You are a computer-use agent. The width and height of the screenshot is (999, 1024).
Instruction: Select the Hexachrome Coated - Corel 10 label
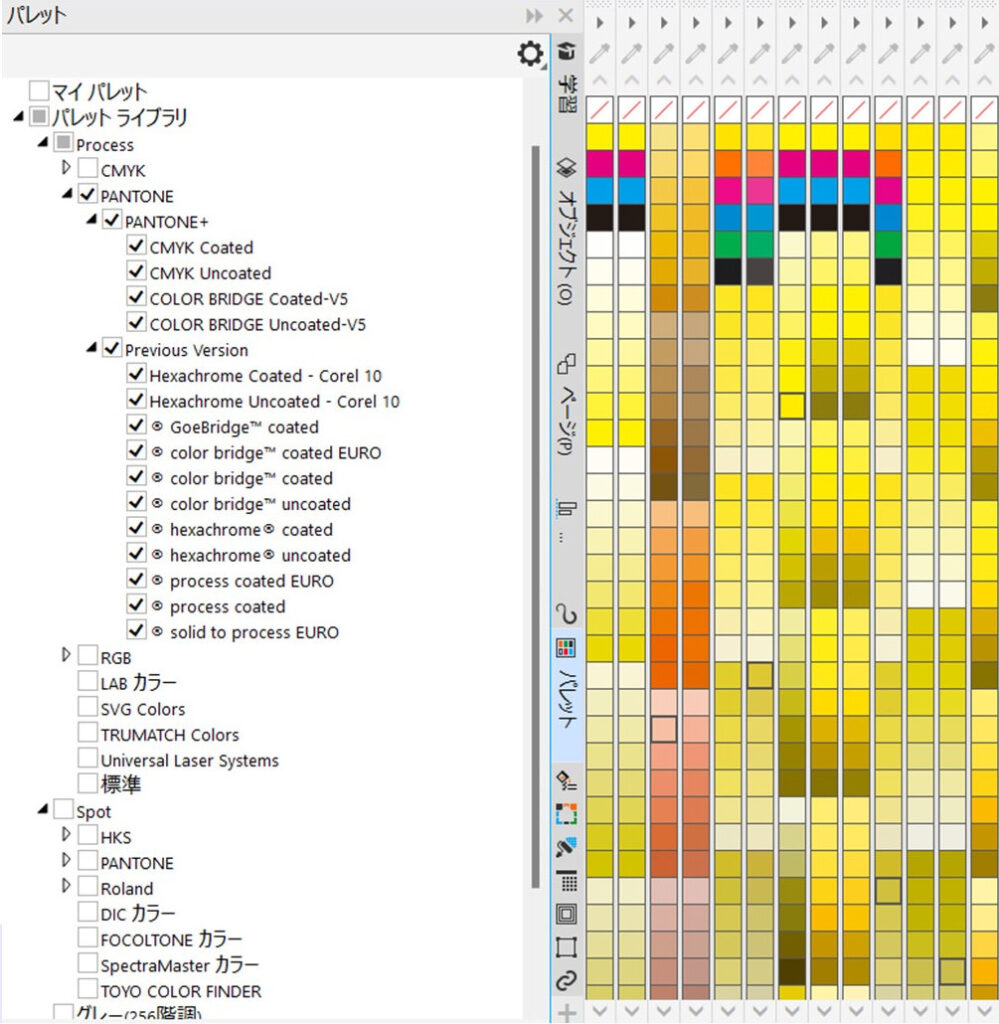265,376
